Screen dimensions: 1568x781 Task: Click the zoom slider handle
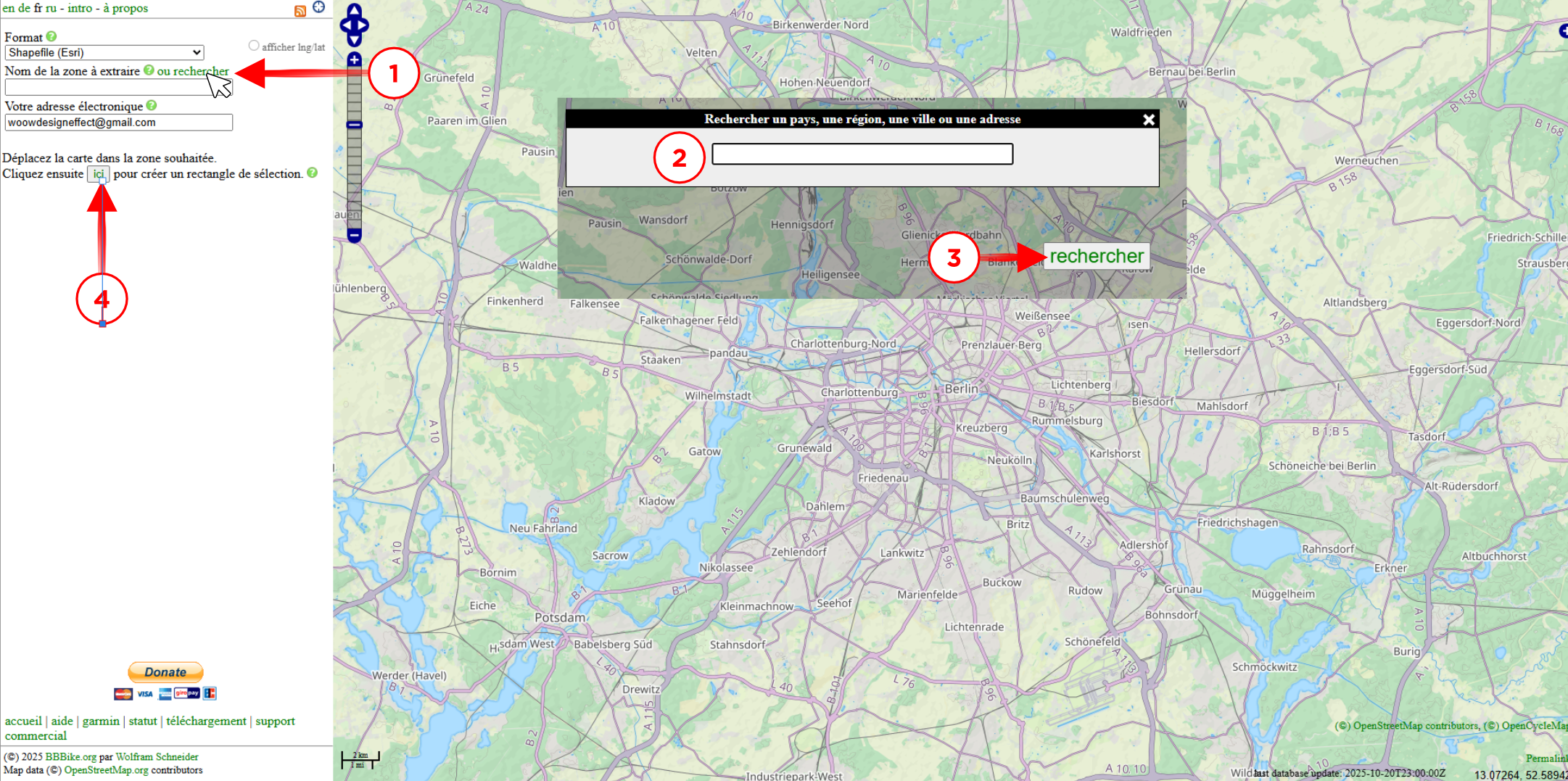(354, 125)
